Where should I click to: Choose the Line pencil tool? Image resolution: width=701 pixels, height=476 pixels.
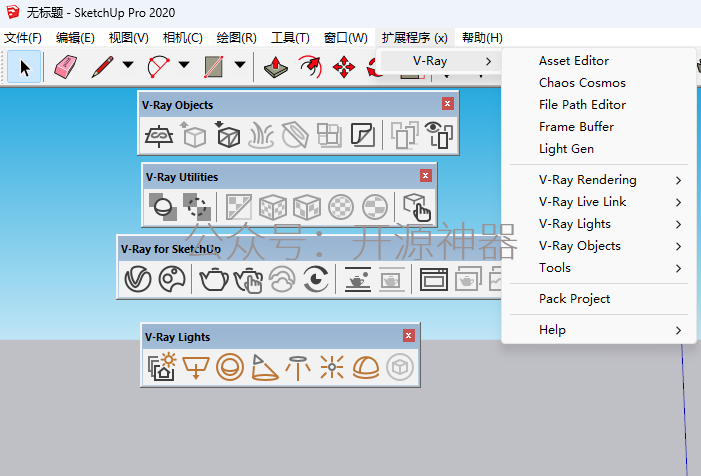tap(102, 67)
